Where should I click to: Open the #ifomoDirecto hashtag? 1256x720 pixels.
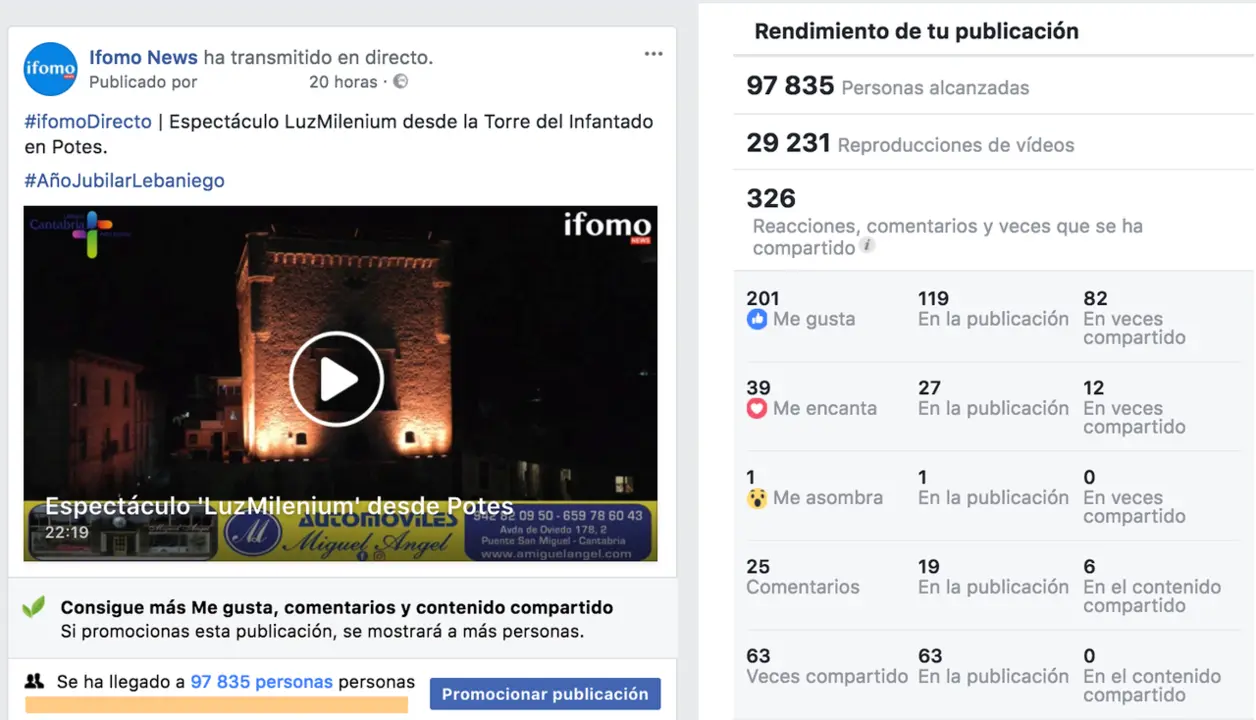tap(88, 122)
